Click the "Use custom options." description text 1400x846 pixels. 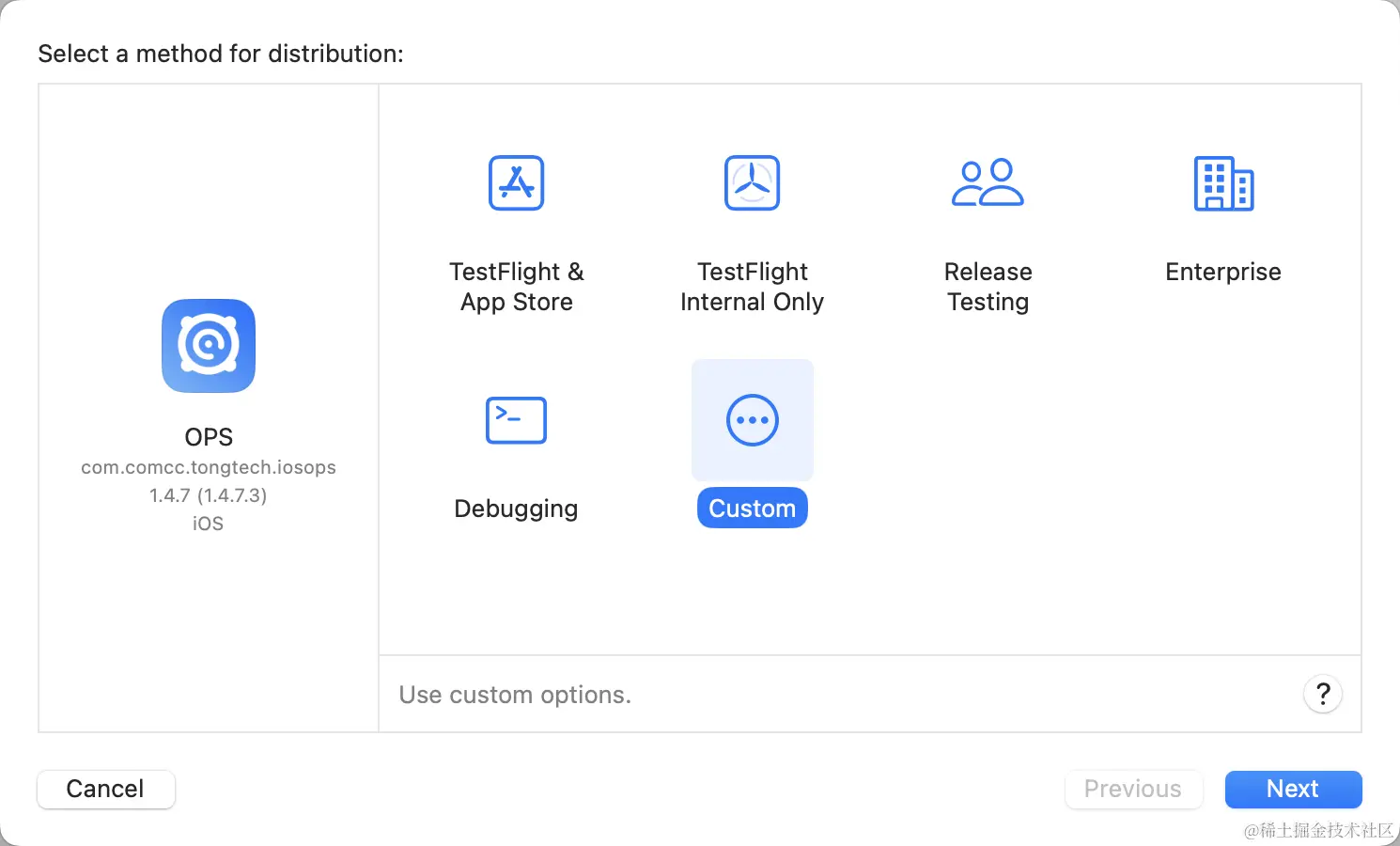[x=515, y=695]
